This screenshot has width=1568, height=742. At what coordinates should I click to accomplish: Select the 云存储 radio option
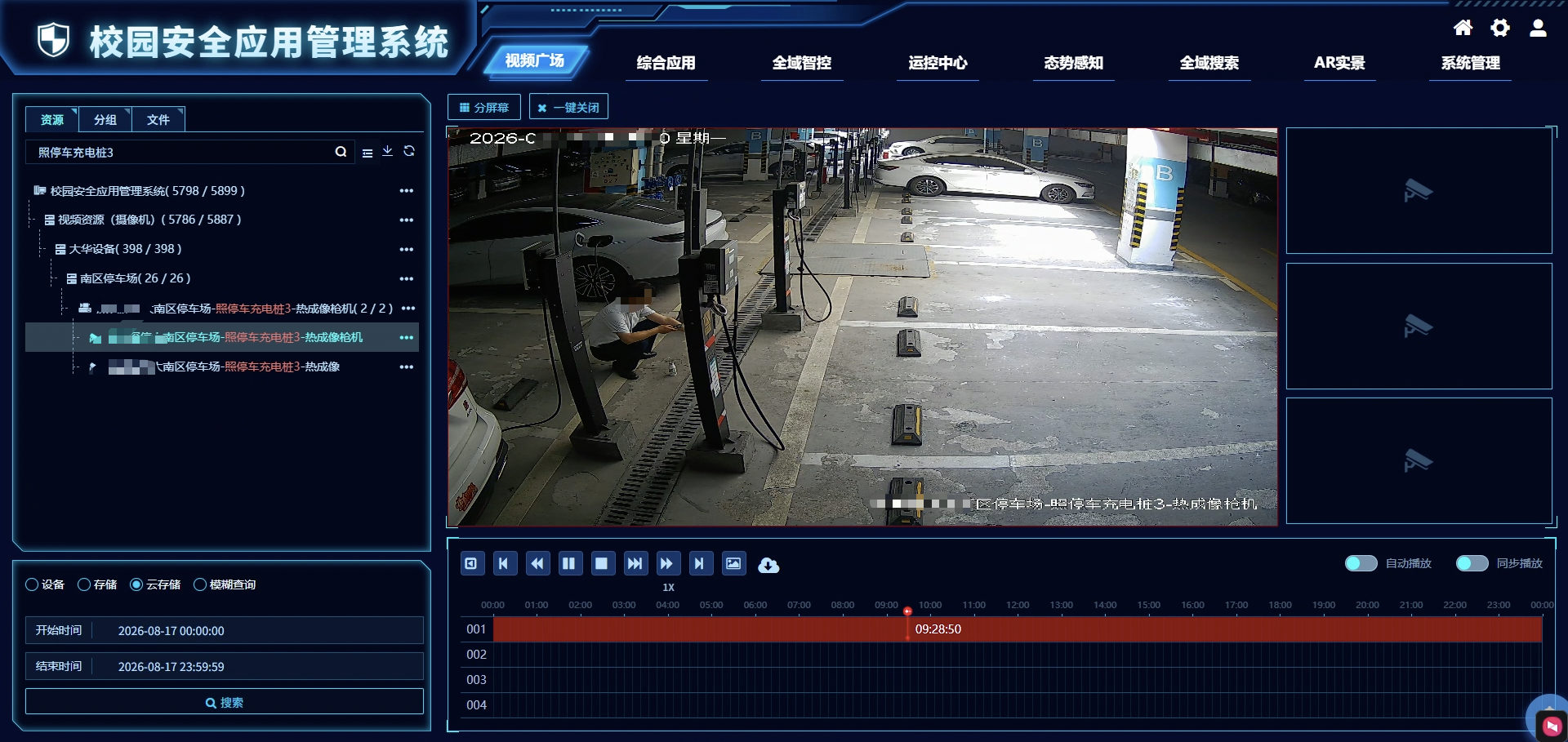click(136, 584)
